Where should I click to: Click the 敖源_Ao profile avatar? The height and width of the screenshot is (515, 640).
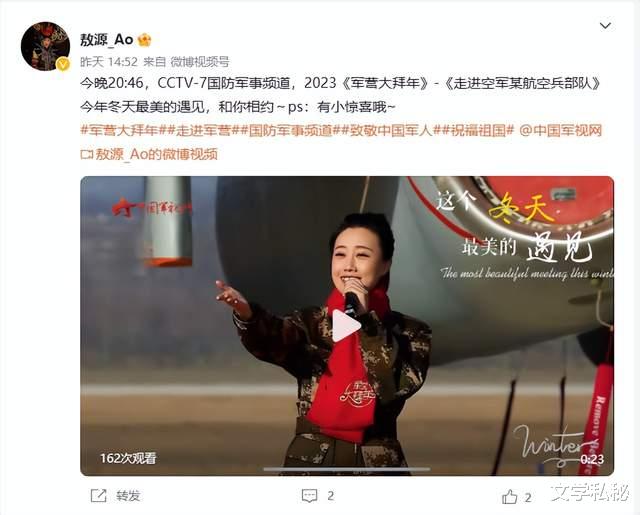tap(45, 46)
